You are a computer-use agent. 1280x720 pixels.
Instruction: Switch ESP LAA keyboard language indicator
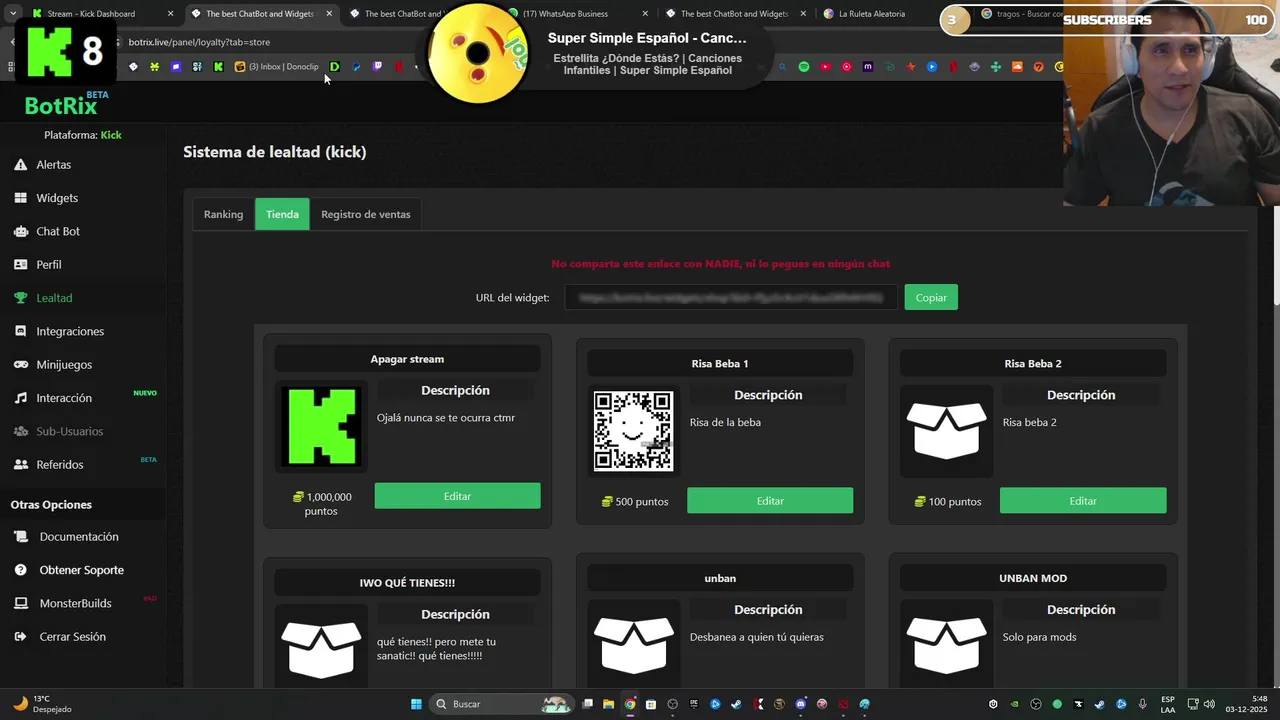(x=1168, y=704)
